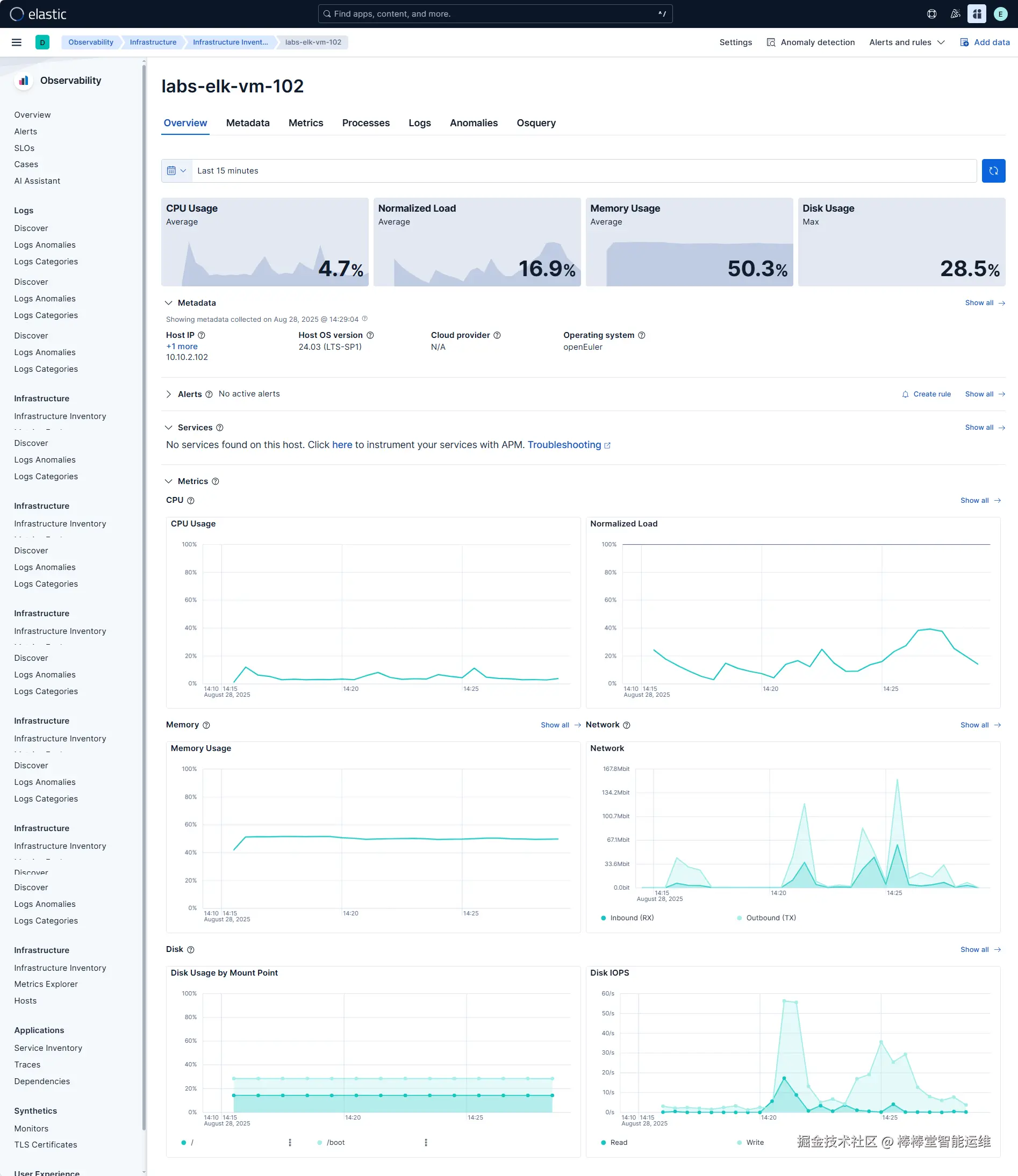1018x1176 pixels.
Task: Toggle the Write series in Disk IOPS legend
Action: click(750, 1142)
